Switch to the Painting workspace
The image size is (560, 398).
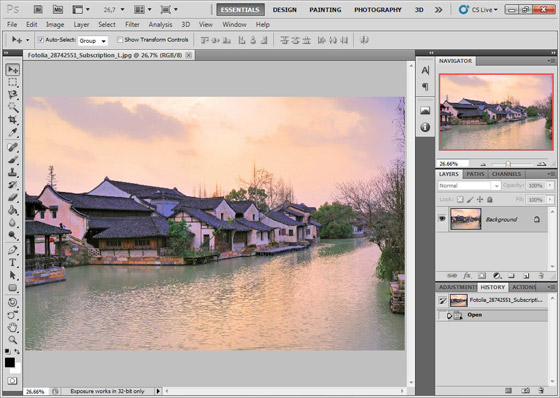325,10
